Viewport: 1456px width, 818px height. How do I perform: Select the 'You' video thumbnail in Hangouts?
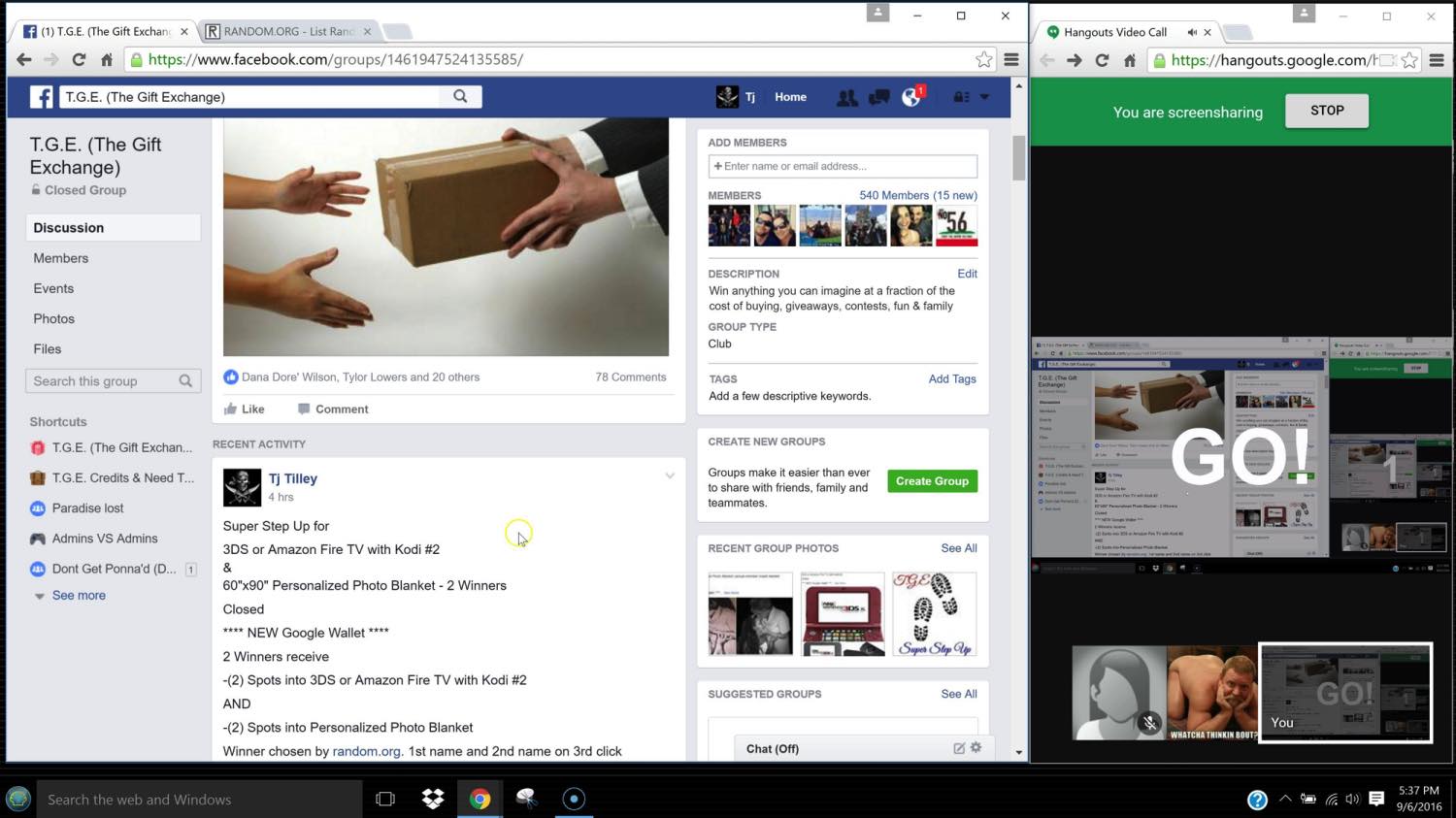click(1345, 693)
